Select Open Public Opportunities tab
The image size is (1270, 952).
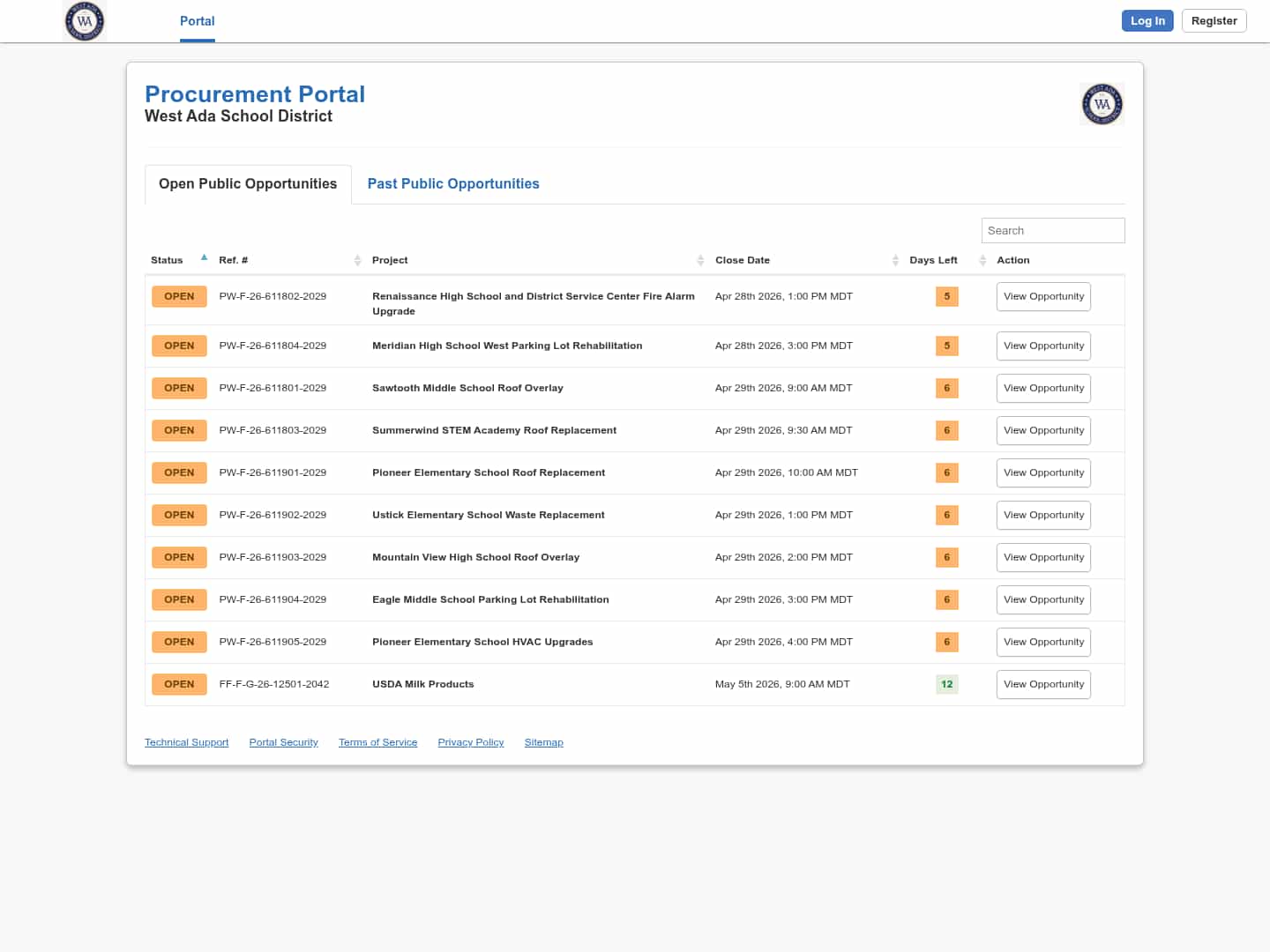248,183
